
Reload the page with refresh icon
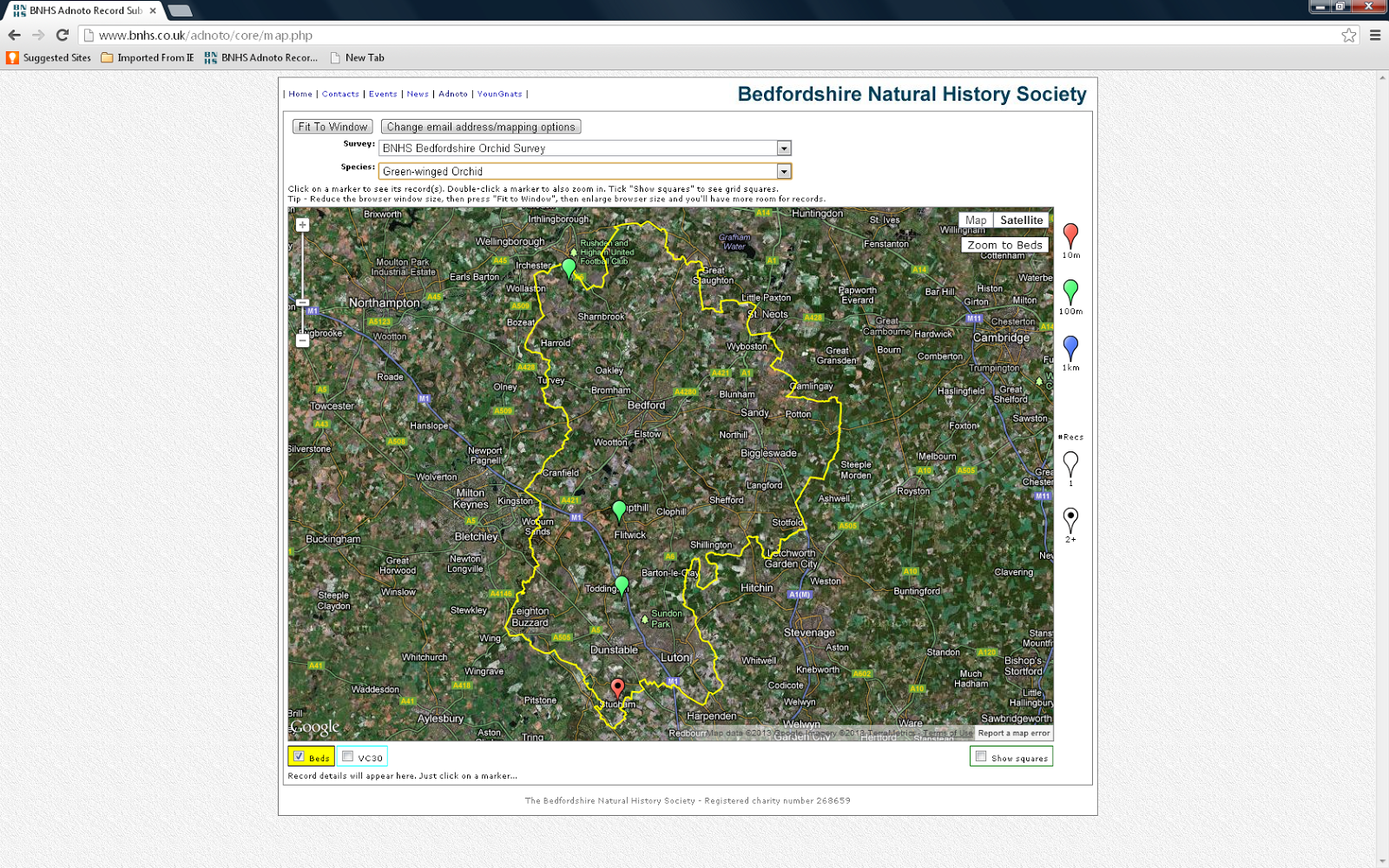tap(62, 35)
